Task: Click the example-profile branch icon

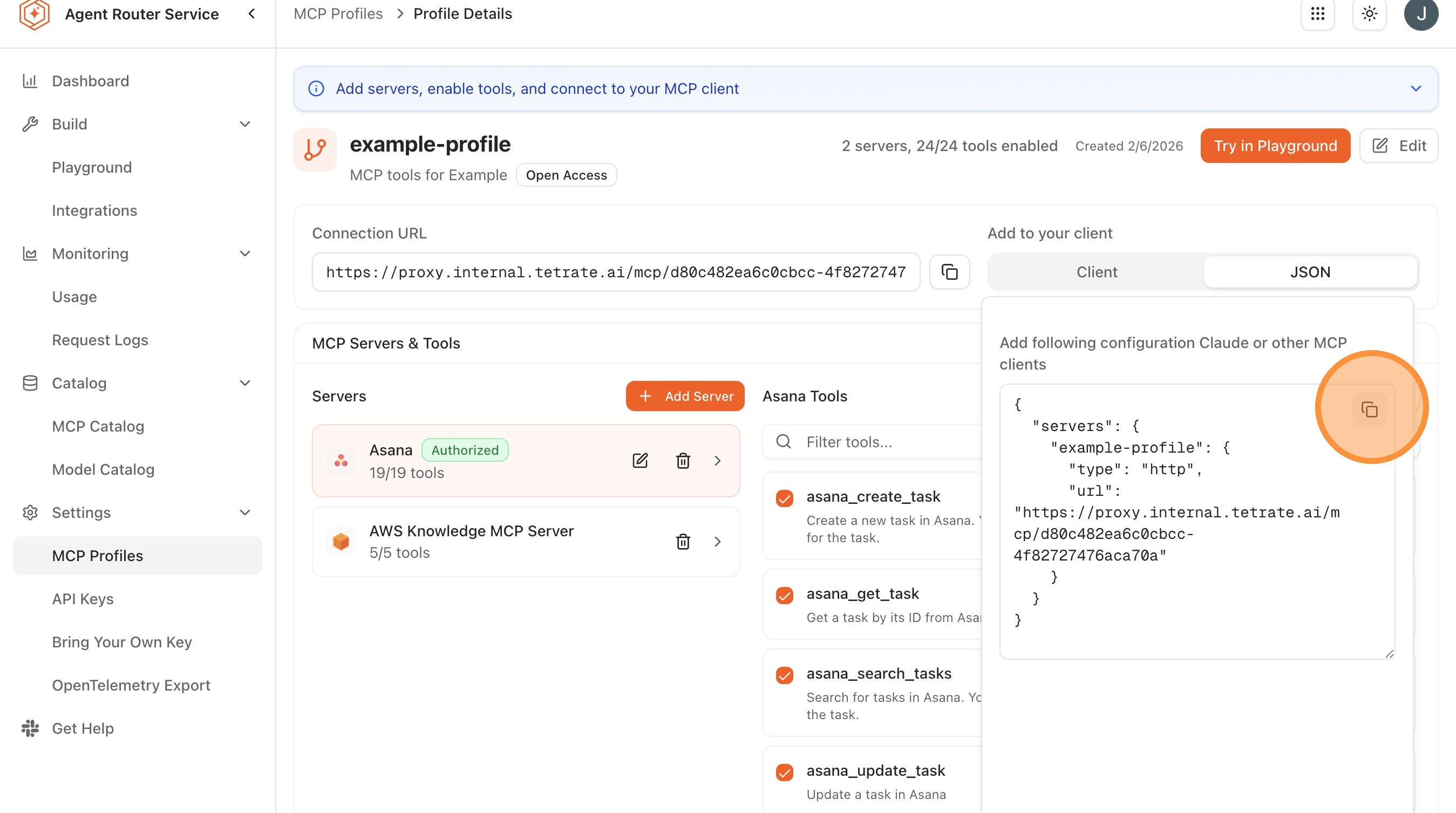Action: tap(315, 150)
